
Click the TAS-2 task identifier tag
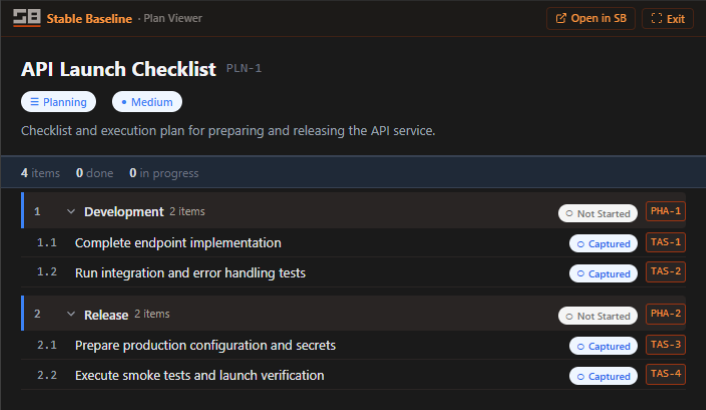pyautogui.click(x=666, y=271)
